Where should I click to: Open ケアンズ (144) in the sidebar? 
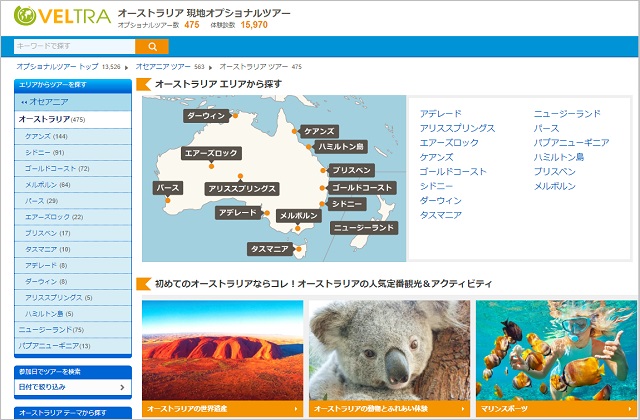(x=45, y=136)
